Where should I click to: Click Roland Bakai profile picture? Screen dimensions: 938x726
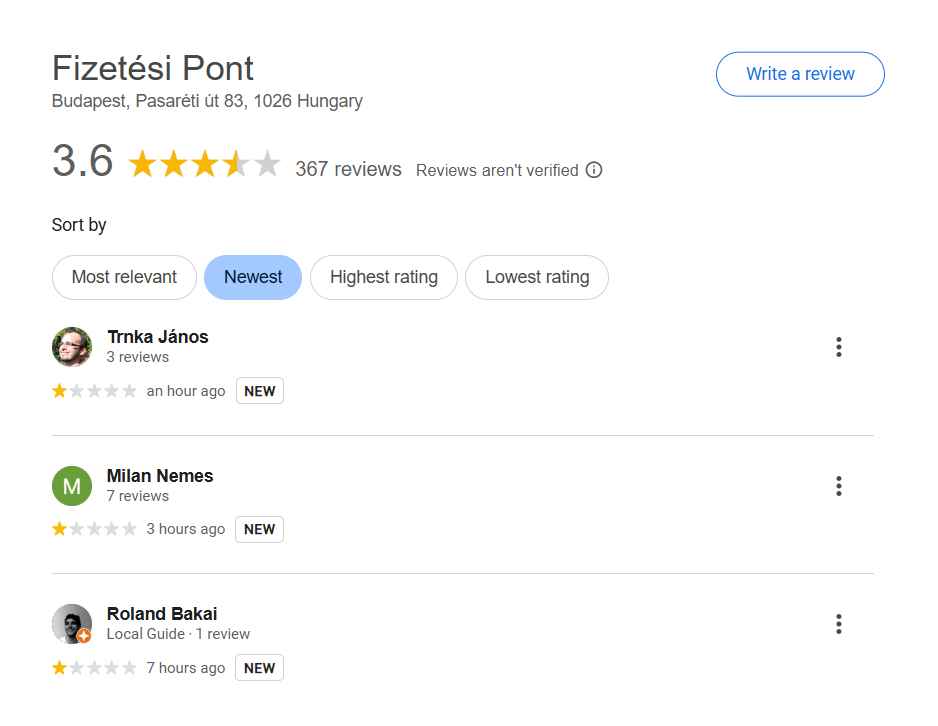point(71,624)
